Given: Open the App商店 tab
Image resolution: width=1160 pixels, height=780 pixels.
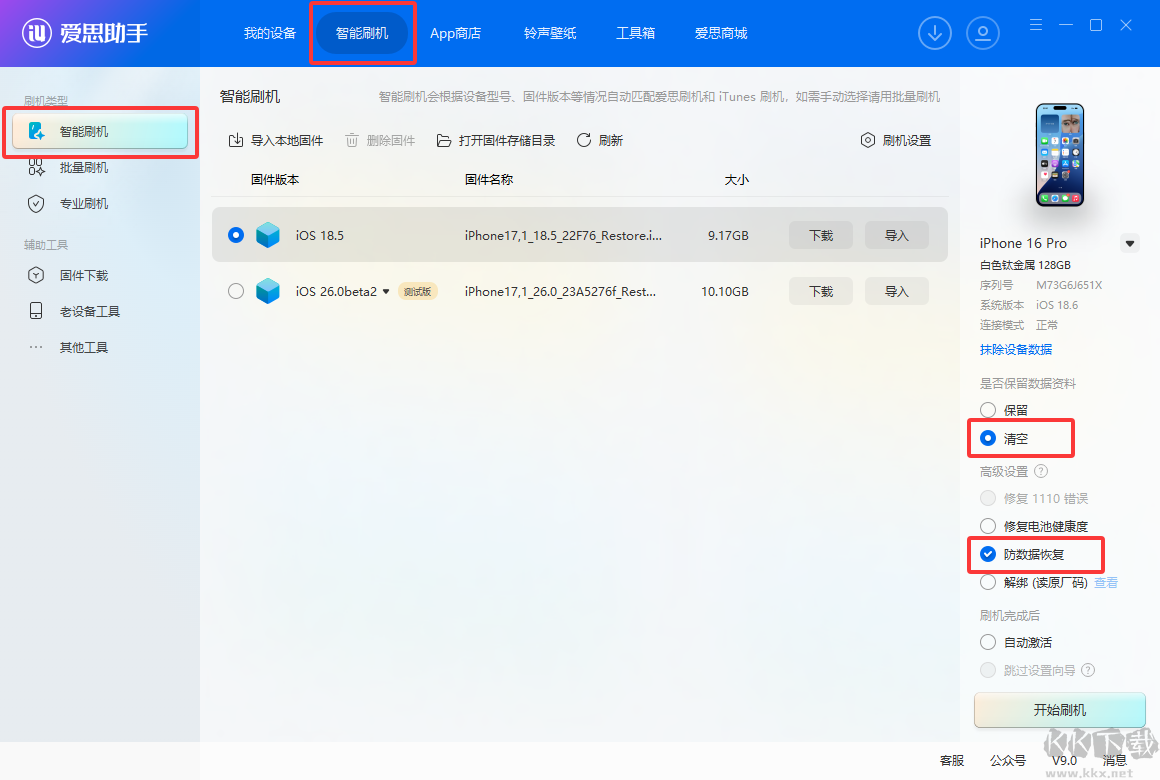Looking at the screenshot, I should point(455,33).
